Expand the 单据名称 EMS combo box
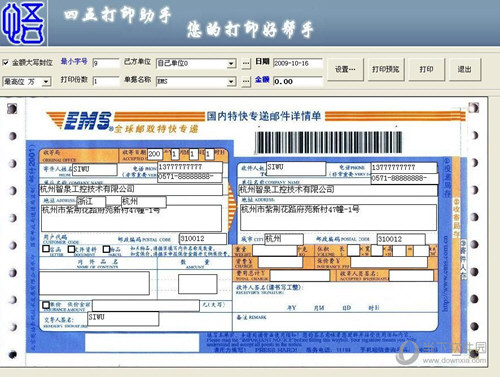Image resolution: width=500 pixels, height=377 pixels. point(231,81)
